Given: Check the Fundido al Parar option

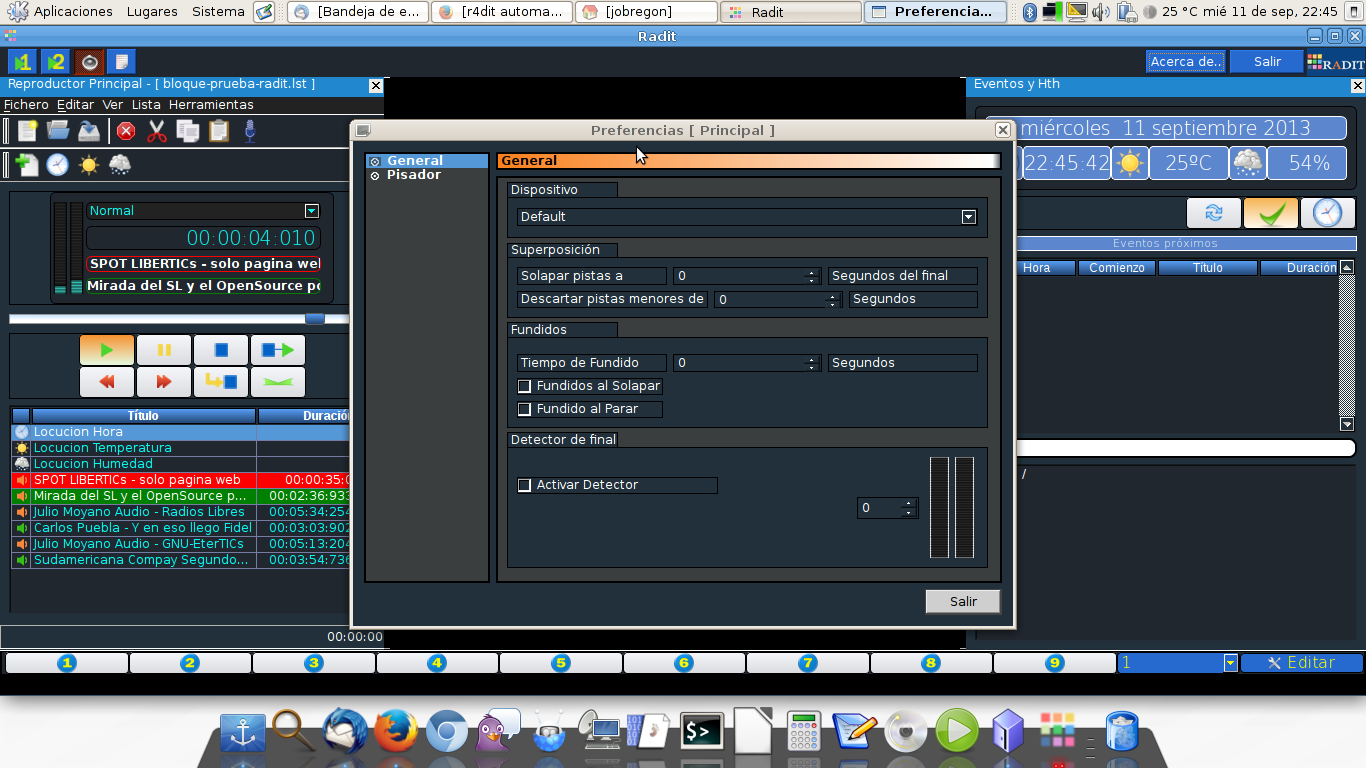Looking at the screenshot, I should pyautogui.click(x=524, y=408).
